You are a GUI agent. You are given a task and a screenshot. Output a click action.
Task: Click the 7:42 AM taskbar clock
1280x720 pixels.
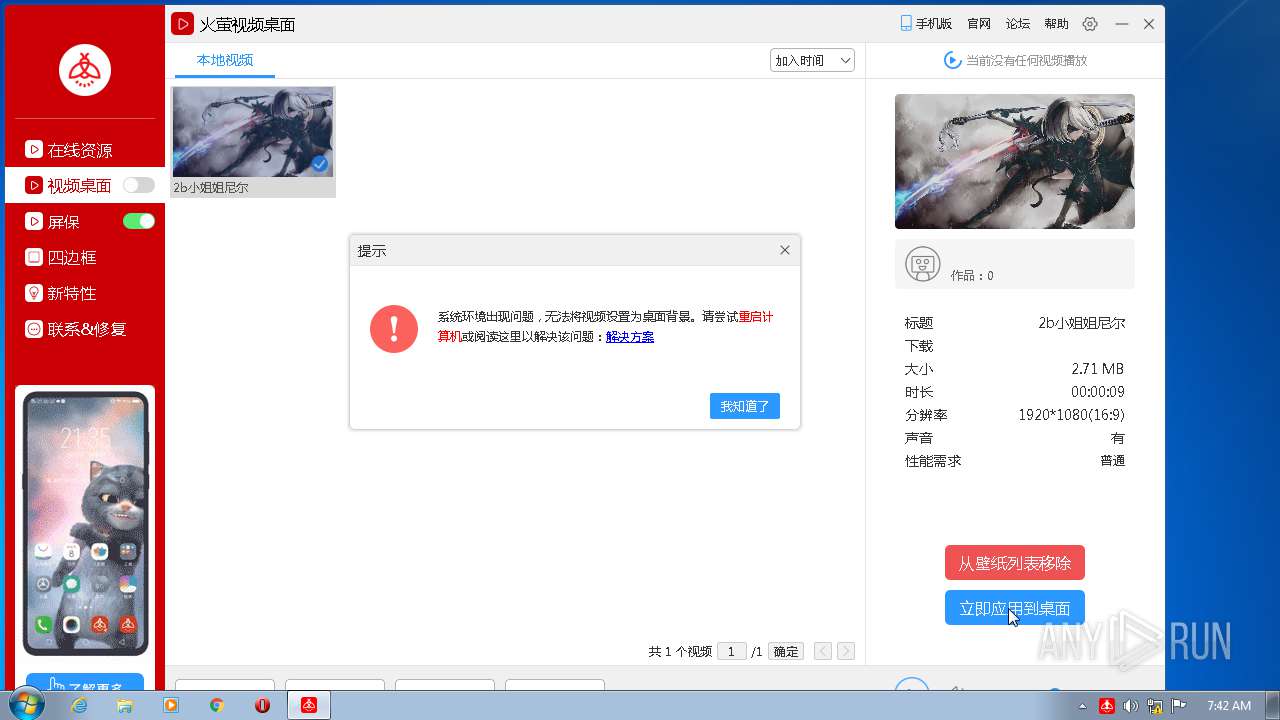(x=1229, y=705)
